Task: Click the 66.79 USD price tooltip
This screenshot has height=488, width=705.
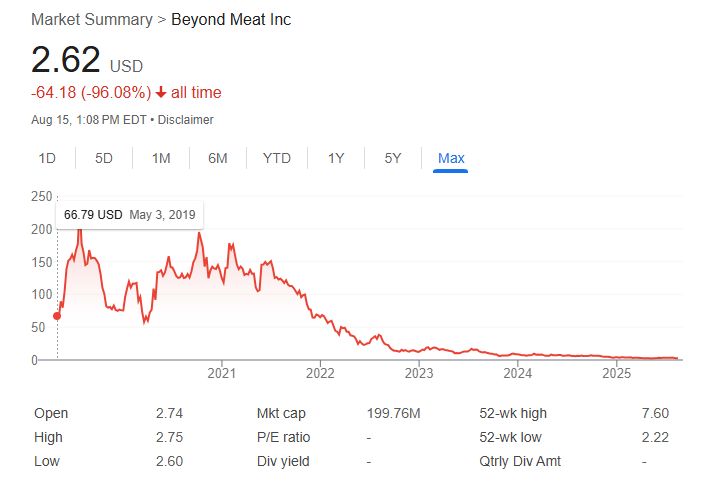Action: tap(131, 215)
